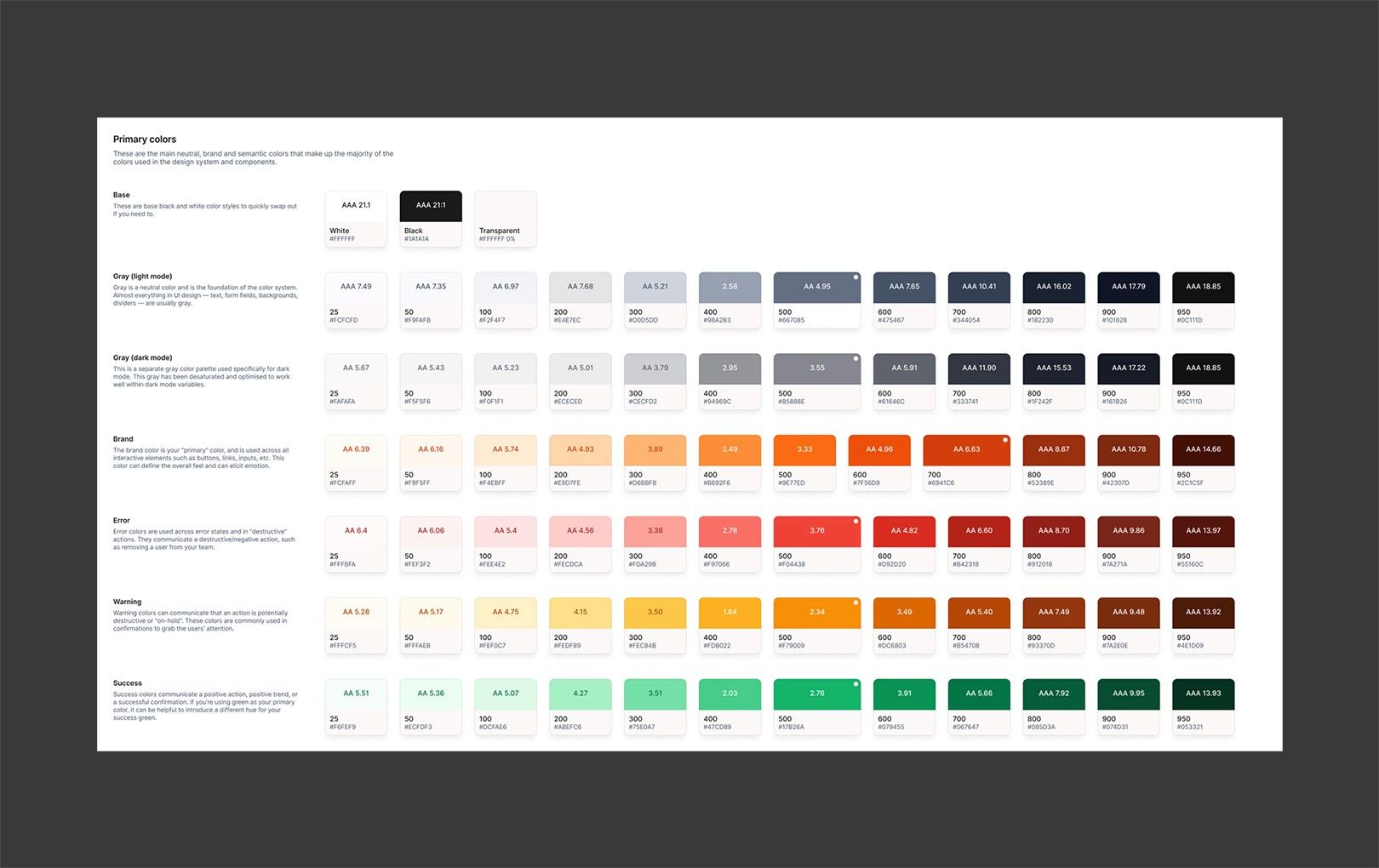Click Brand 100 swatch AA 5.74
1379x868 pixels.
tap(506, 463)
